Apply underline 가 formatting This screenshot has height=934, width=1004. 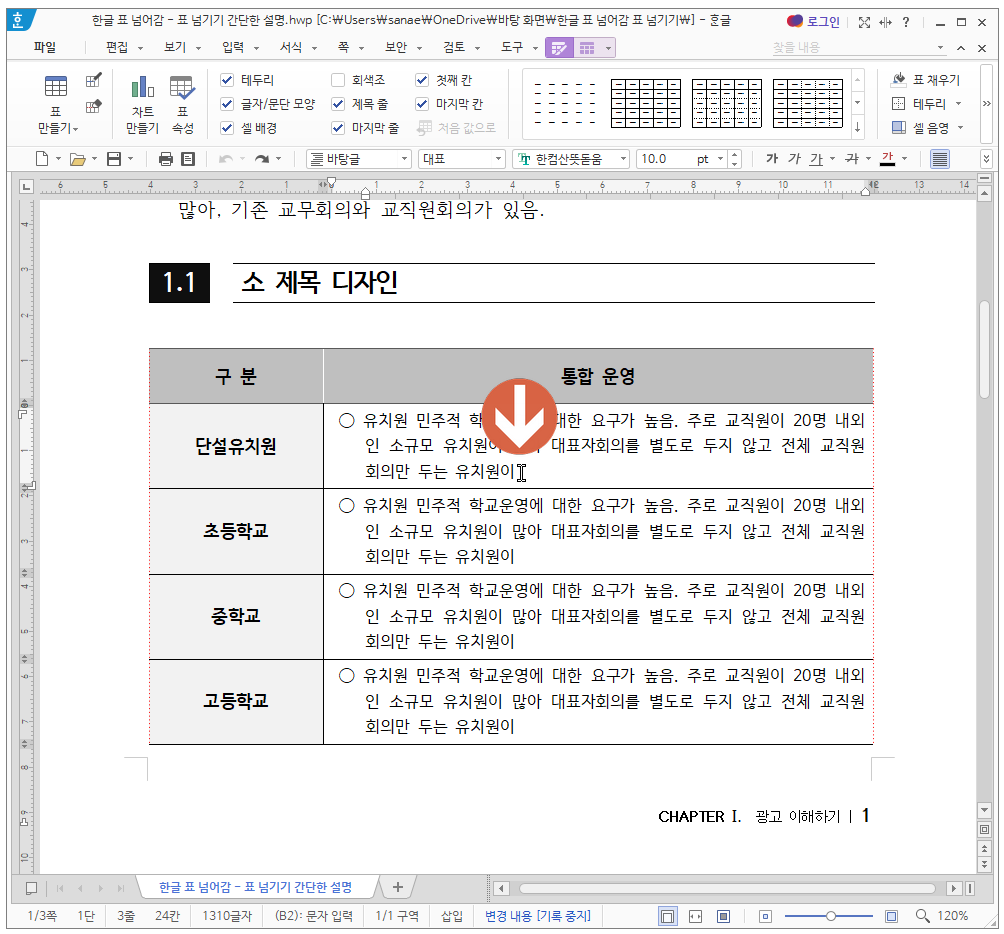[816, 159]
